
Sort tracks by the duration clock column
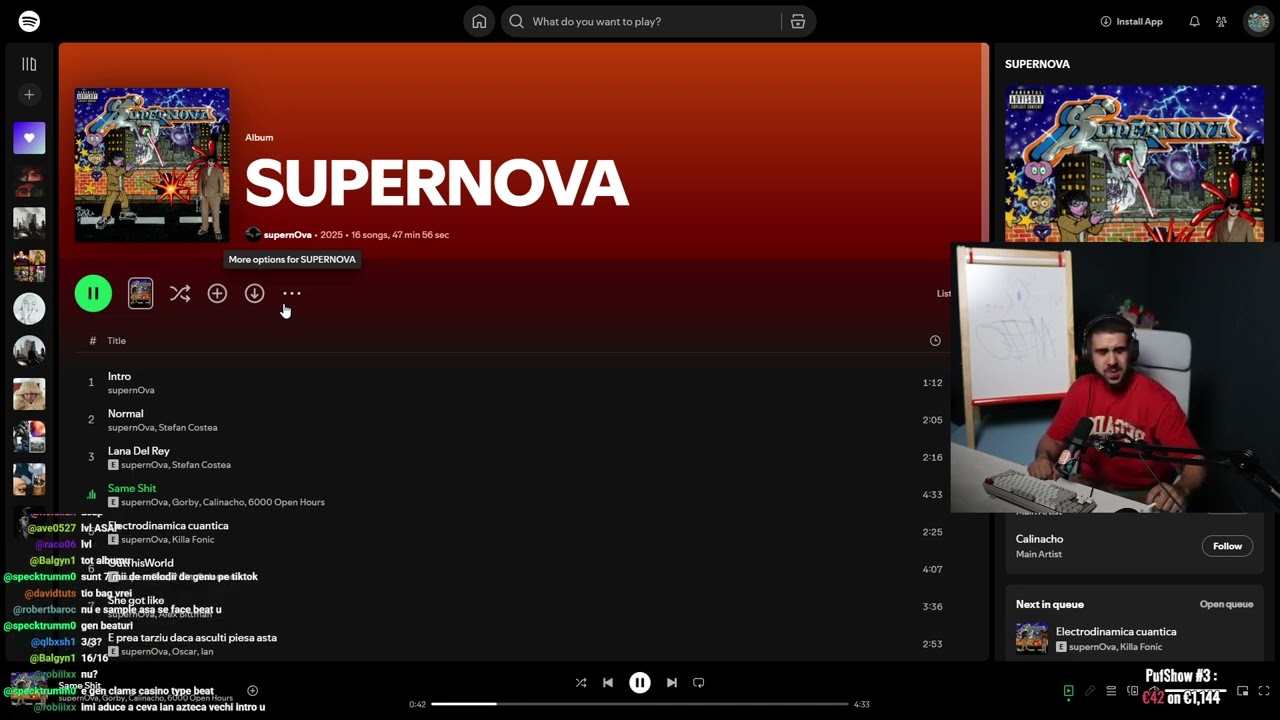(x=935, y=341)
